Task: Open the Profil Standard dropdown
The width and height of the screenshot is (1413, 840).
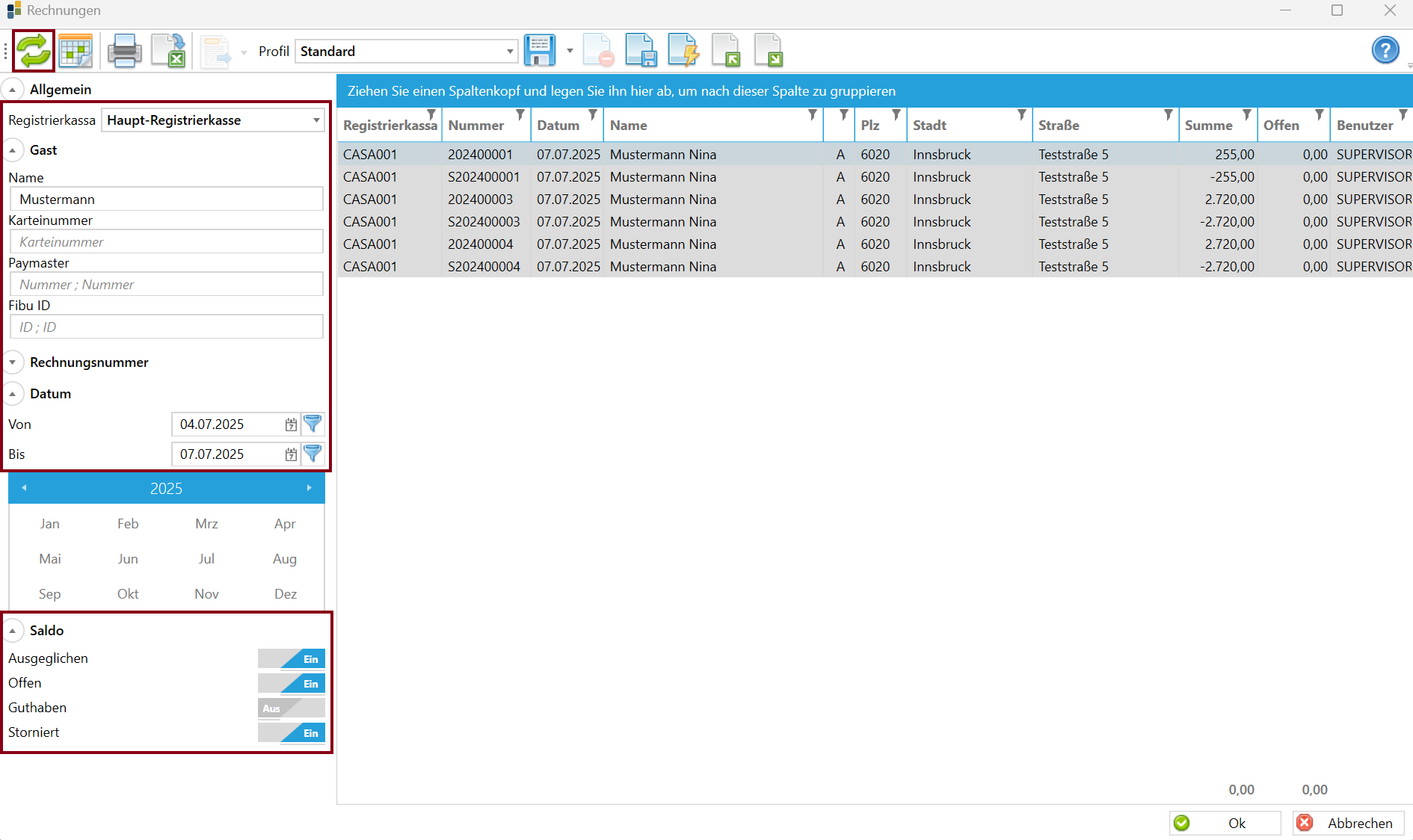Action: (407, 51)
